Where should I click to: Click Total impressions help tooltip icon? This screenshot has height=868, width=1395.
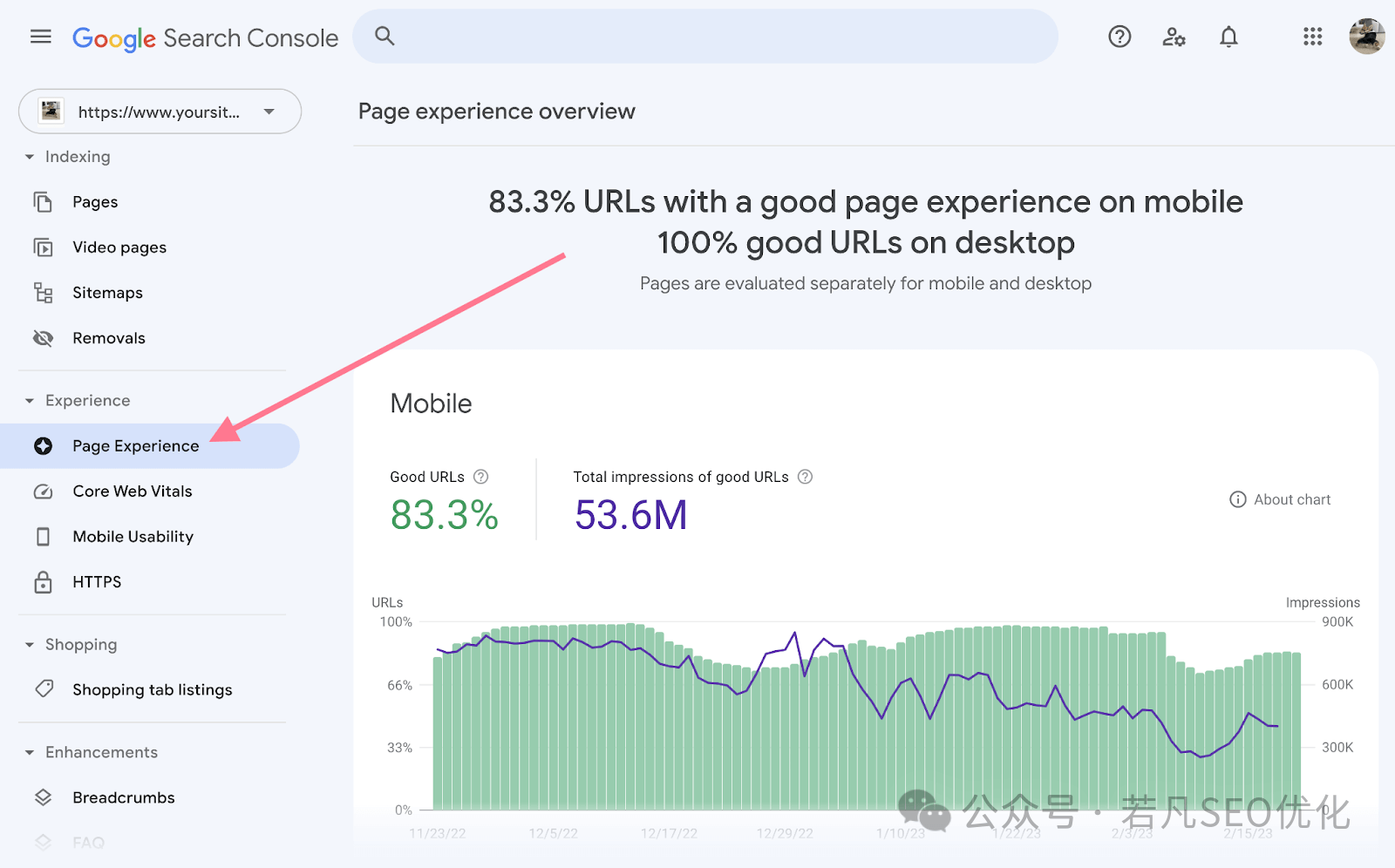click(x=805, y=477)
